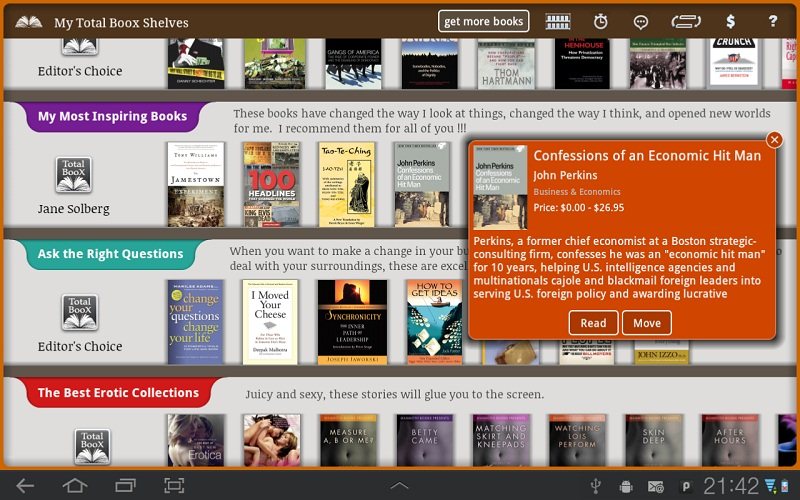This screenshot has height=500, width=800.
Task: Click the stopwatch timer icon
Action: (600, 21)
